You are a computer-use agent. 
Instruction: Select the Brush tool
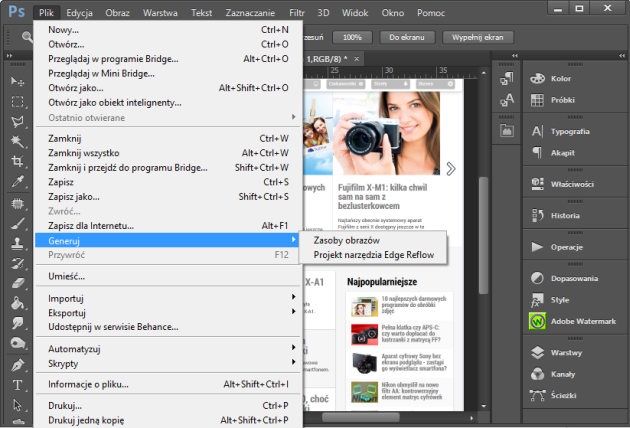pos(17,224)
